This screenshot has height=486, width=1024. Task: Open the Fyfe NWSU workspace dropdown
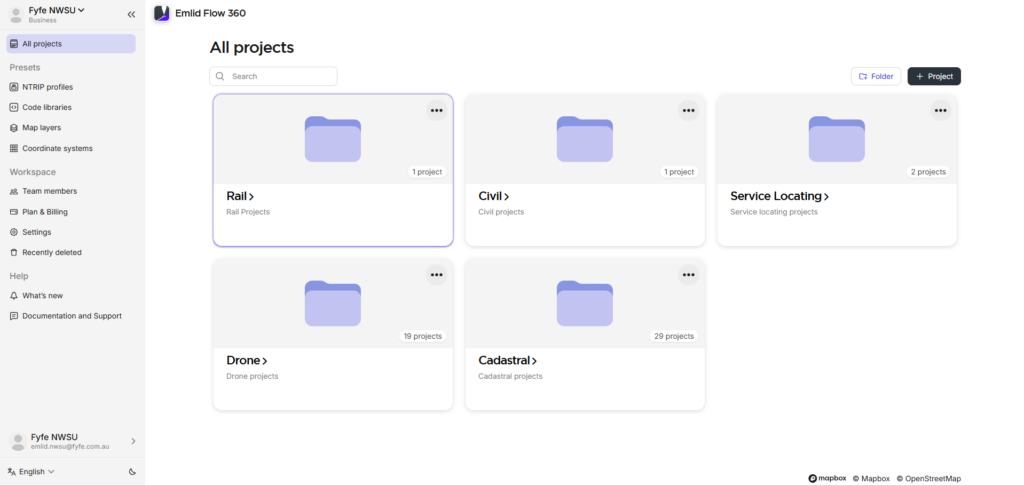[57, 10]
